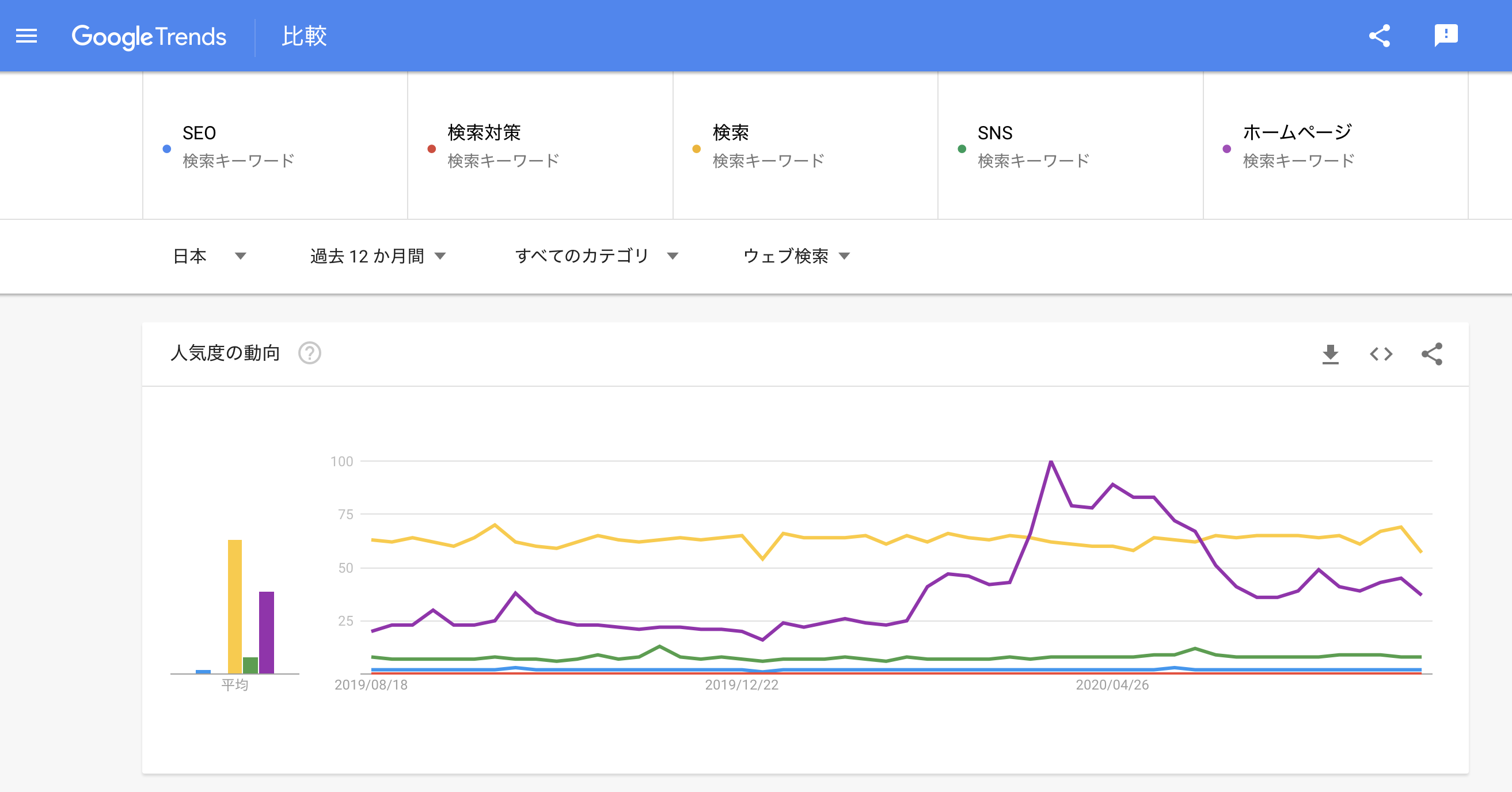Image resolution: width=1512 pixels, height=792 pixels.
Task: Click the red 検索対策 color dot
Action: 431,149
